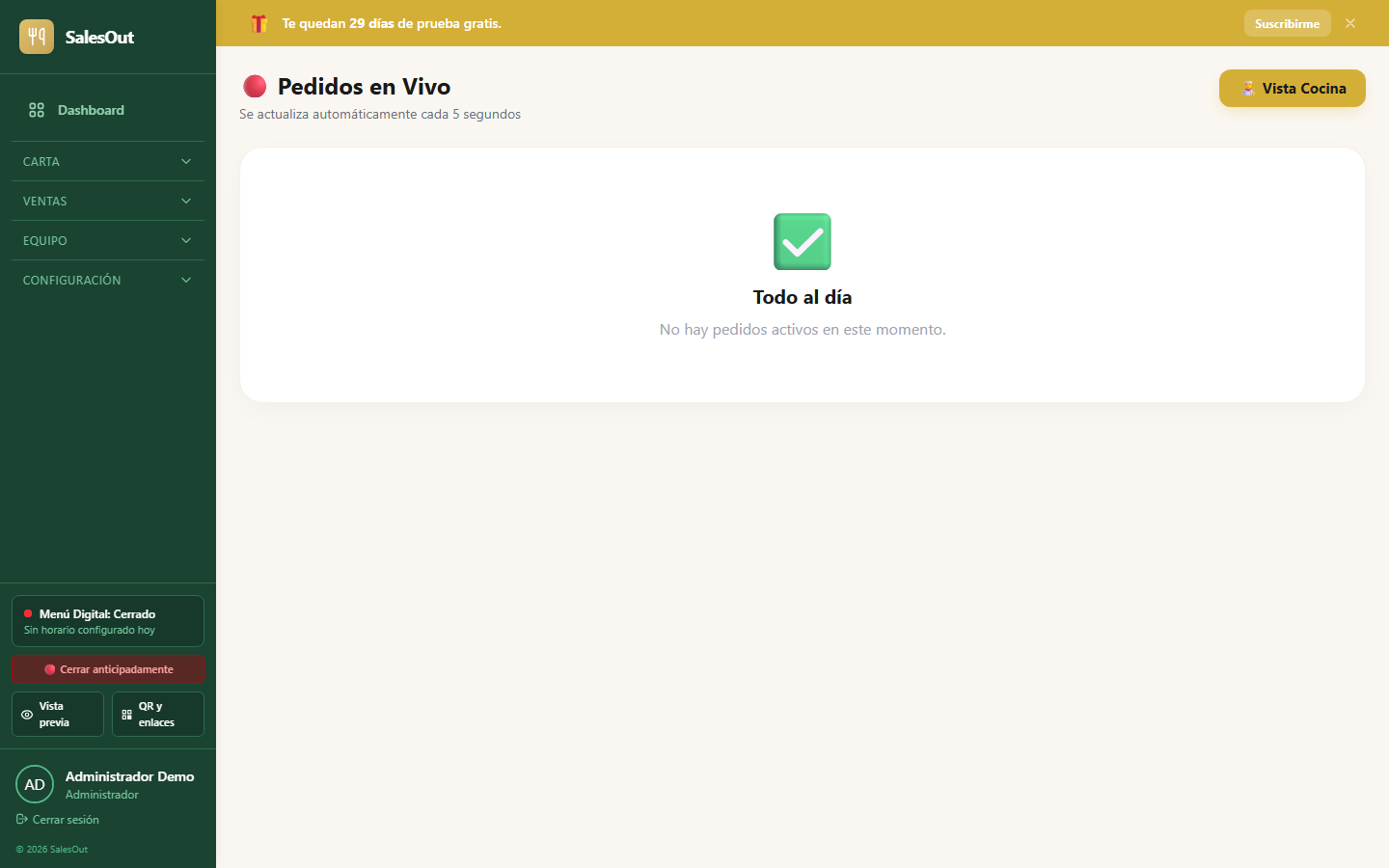The height and width of the screenshot is (868, 1389).
Task: Click the QR code icon
Action: (x=126, y=715)
